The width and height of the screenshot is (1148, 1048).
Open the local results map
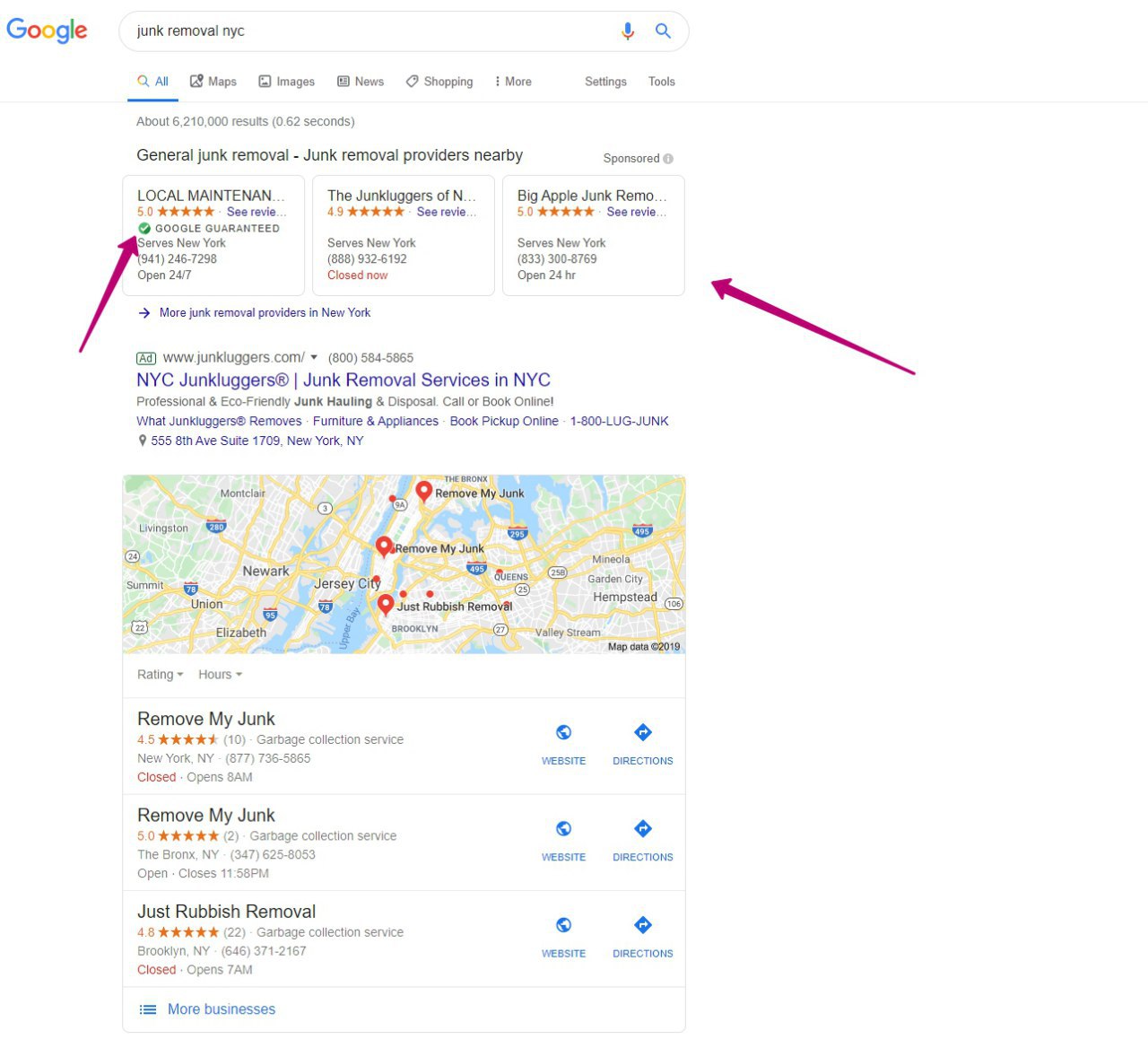point(404,564)
